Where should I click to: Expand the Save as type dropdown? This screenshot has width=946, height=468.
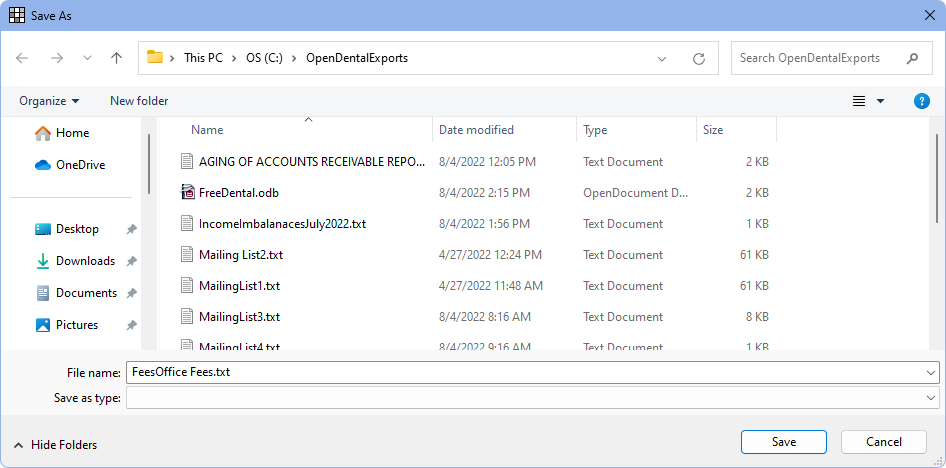931,398
